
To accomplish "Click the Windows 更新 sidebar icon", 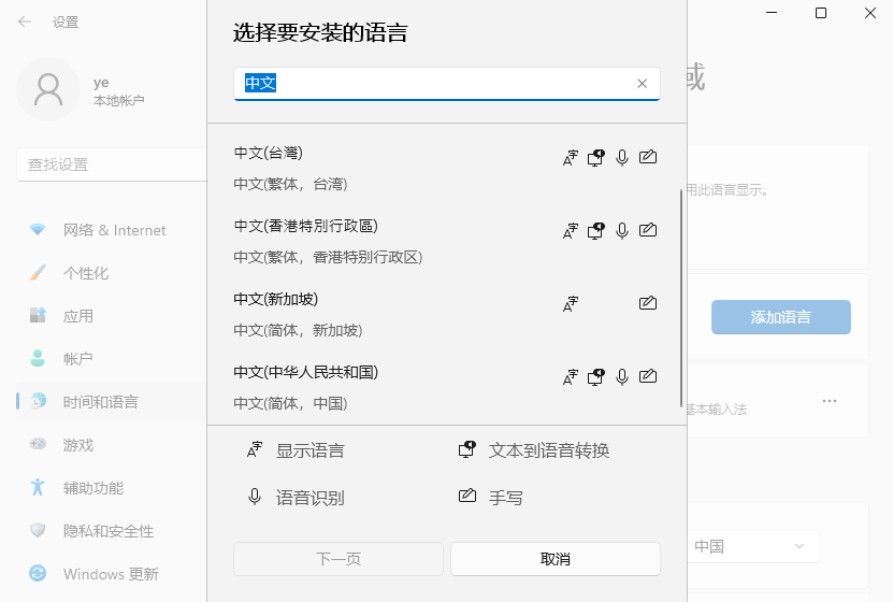I will pyautogui.click(x=38, y=574).
